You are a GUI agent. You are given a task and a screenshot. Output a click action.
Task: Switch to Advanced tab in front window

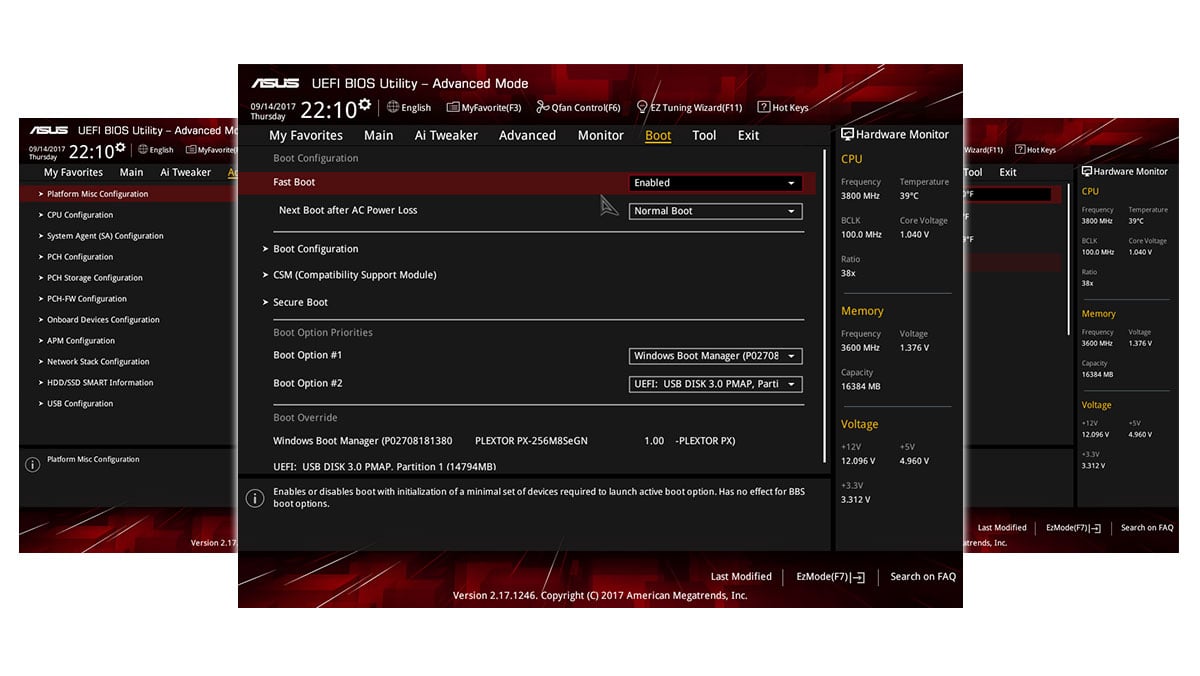click(x=527, y=136)
